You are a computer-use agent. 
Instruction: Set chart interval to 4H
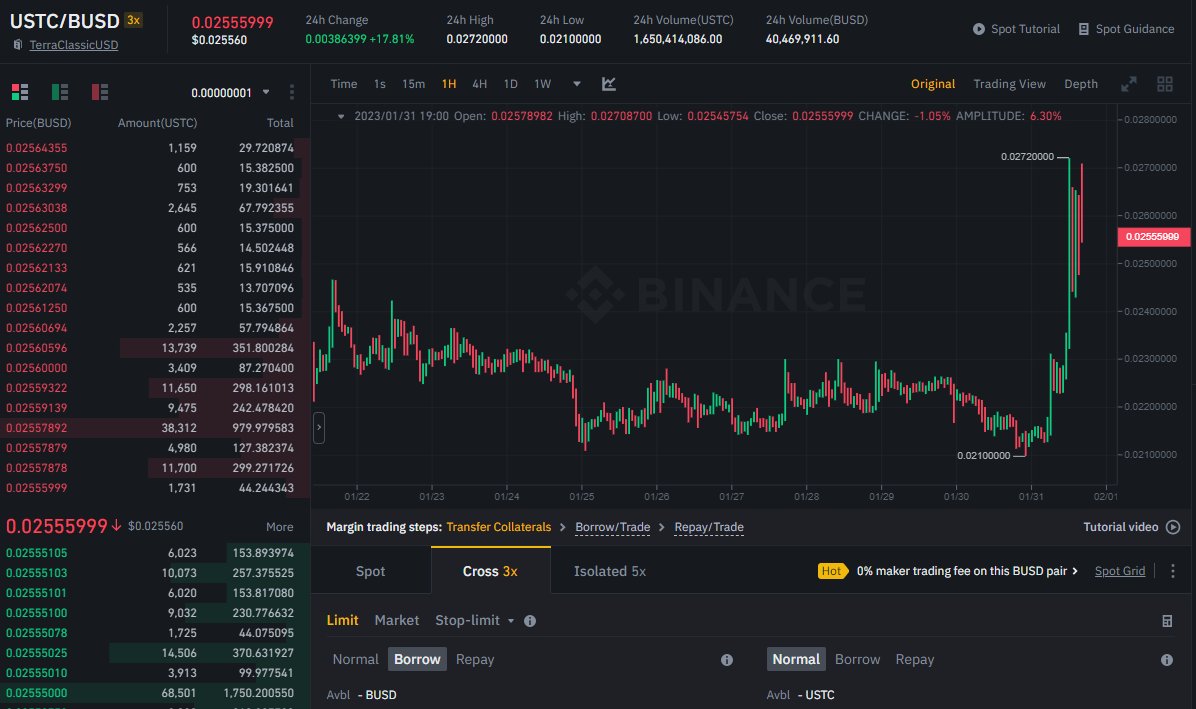pos(480,84)
